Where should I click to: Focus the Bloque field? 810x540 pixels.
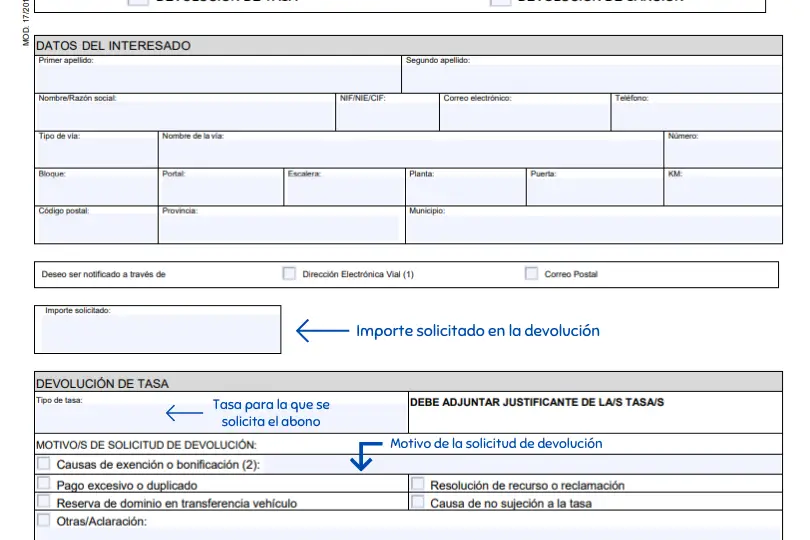pos(97,191)
